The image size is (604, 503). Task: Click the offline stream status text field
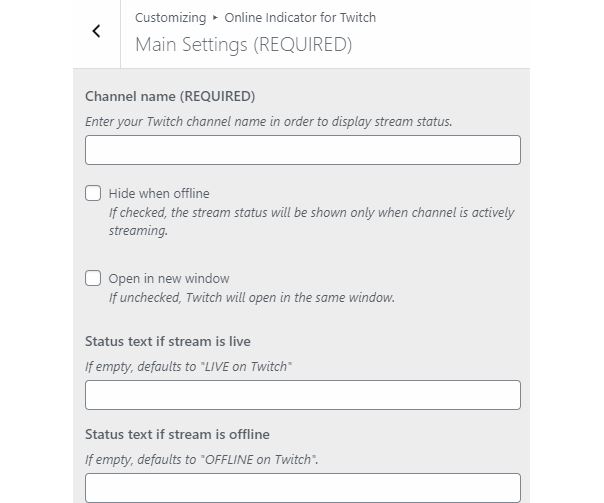(x=303, y=488)
